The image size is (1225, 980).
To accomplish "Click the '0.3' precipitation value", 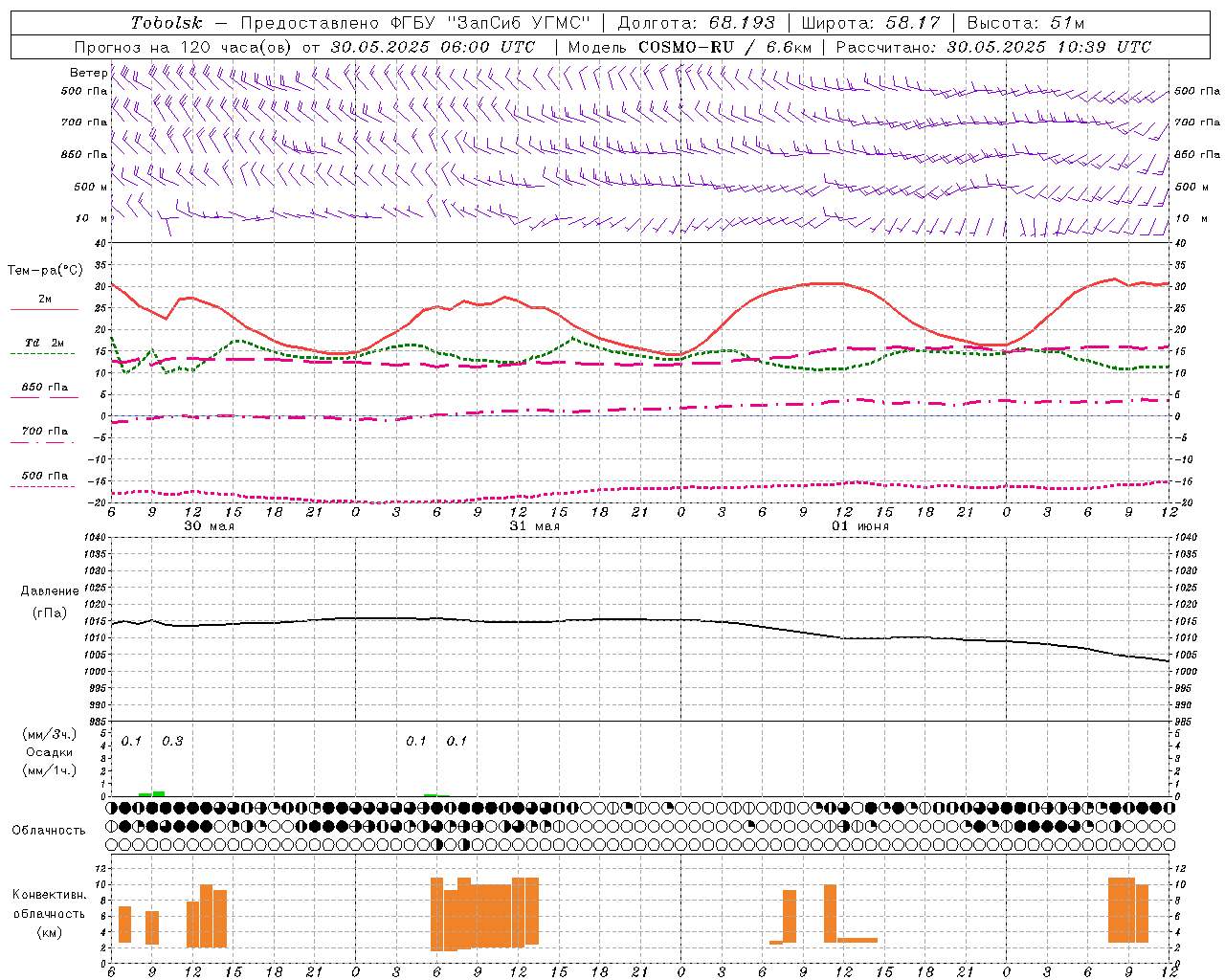I will coord(172,741).
